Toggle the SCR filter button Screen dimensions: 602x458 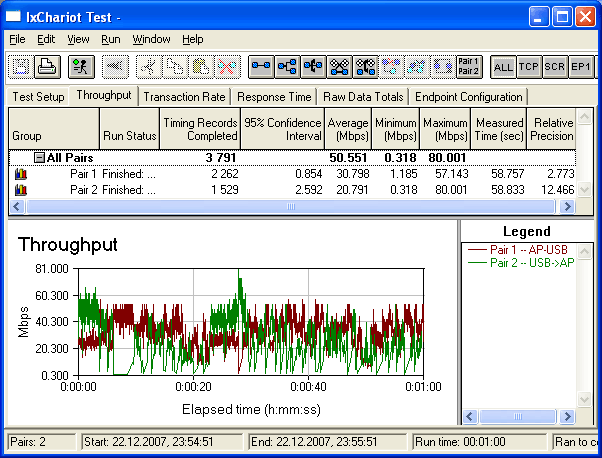555,67
